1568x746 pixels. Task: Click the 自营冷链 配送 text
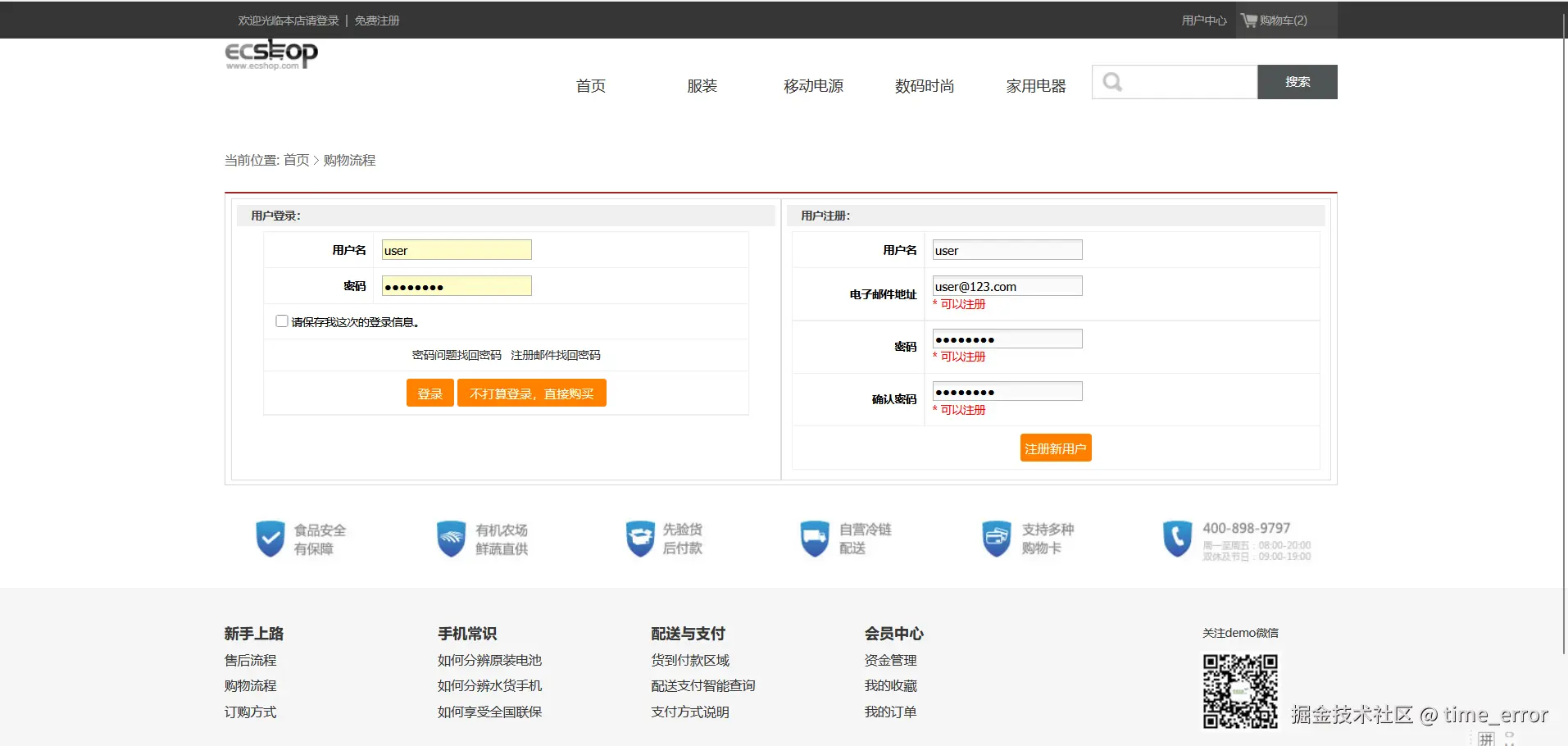866,539
